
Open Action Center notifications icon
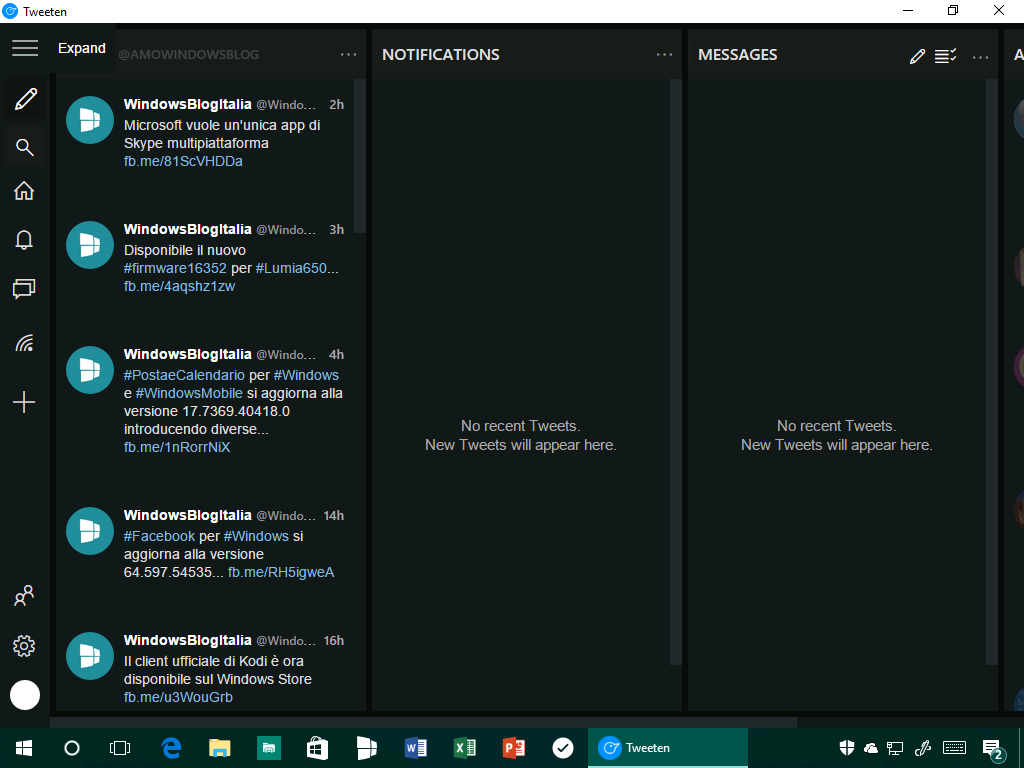[x=992, y=749]
